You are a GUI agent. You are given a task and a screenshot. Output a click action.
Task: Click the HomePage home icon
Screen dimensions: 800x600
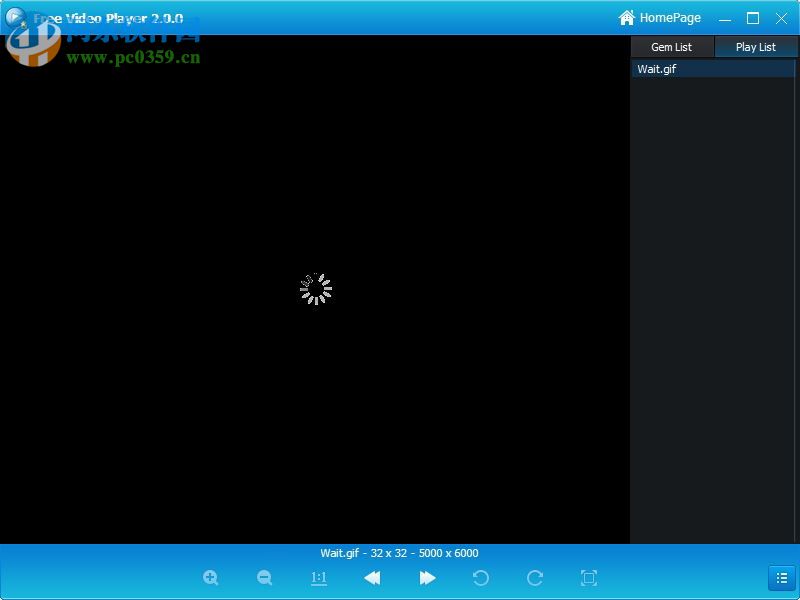pyautogui.click(x=627, y=17)
